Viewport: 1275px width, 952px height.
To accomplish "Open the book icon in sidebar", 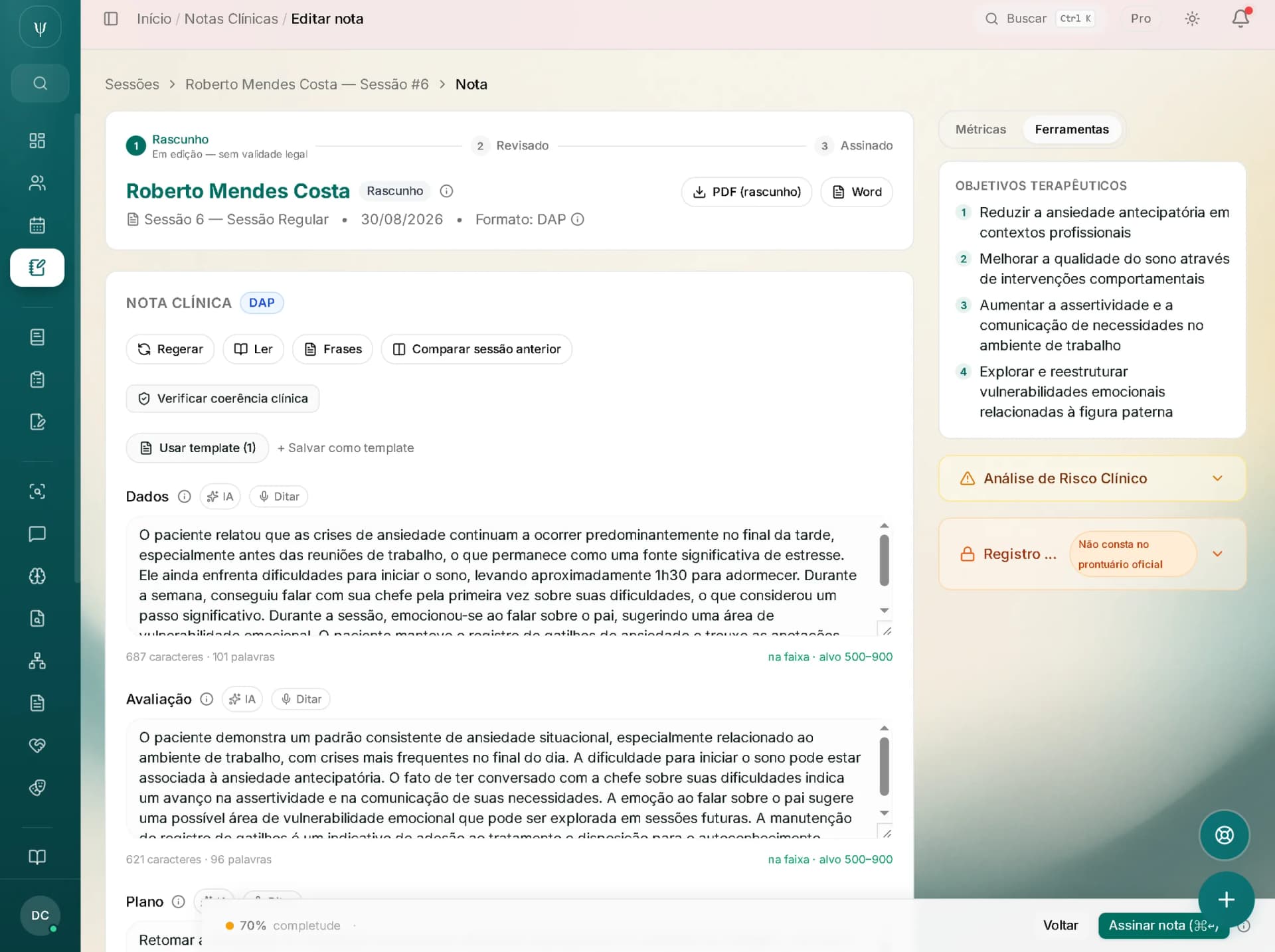I will coord(37,856).
